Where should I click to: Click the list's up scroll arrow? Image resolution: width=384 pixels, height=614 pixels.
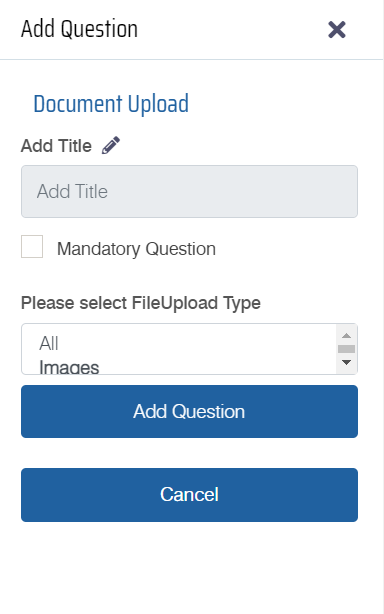click(x=346, y=336)
